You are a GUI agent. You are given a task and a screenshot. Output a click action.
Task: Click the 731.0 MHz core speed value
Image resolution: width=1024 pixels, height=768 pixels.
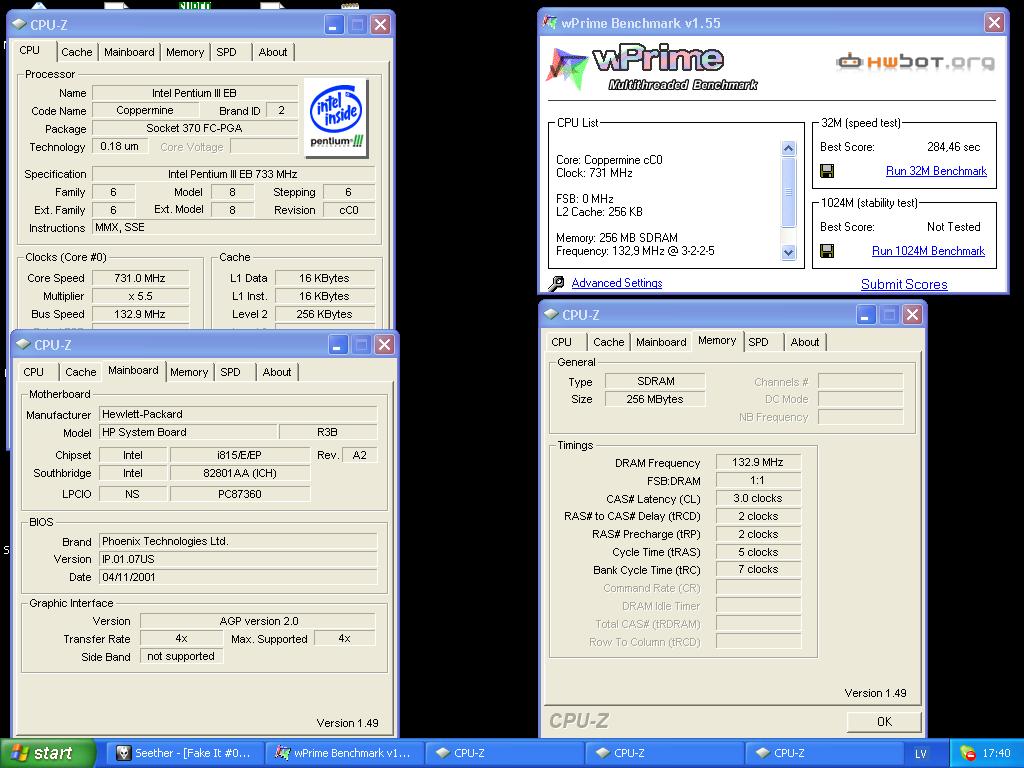pos(140,278)
